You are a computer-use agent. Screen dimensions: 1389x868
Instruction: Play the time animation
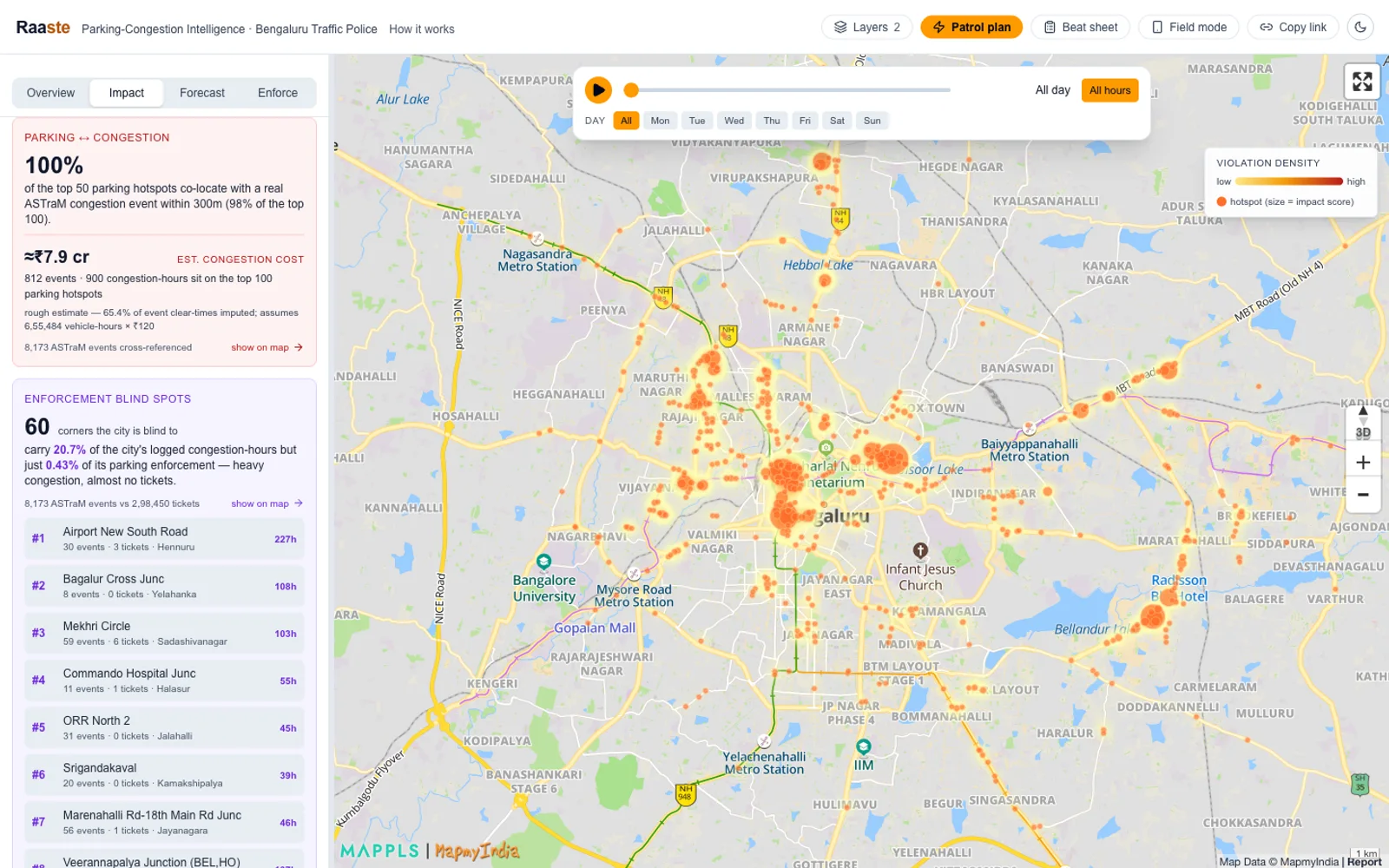click(x=598, y=89)
